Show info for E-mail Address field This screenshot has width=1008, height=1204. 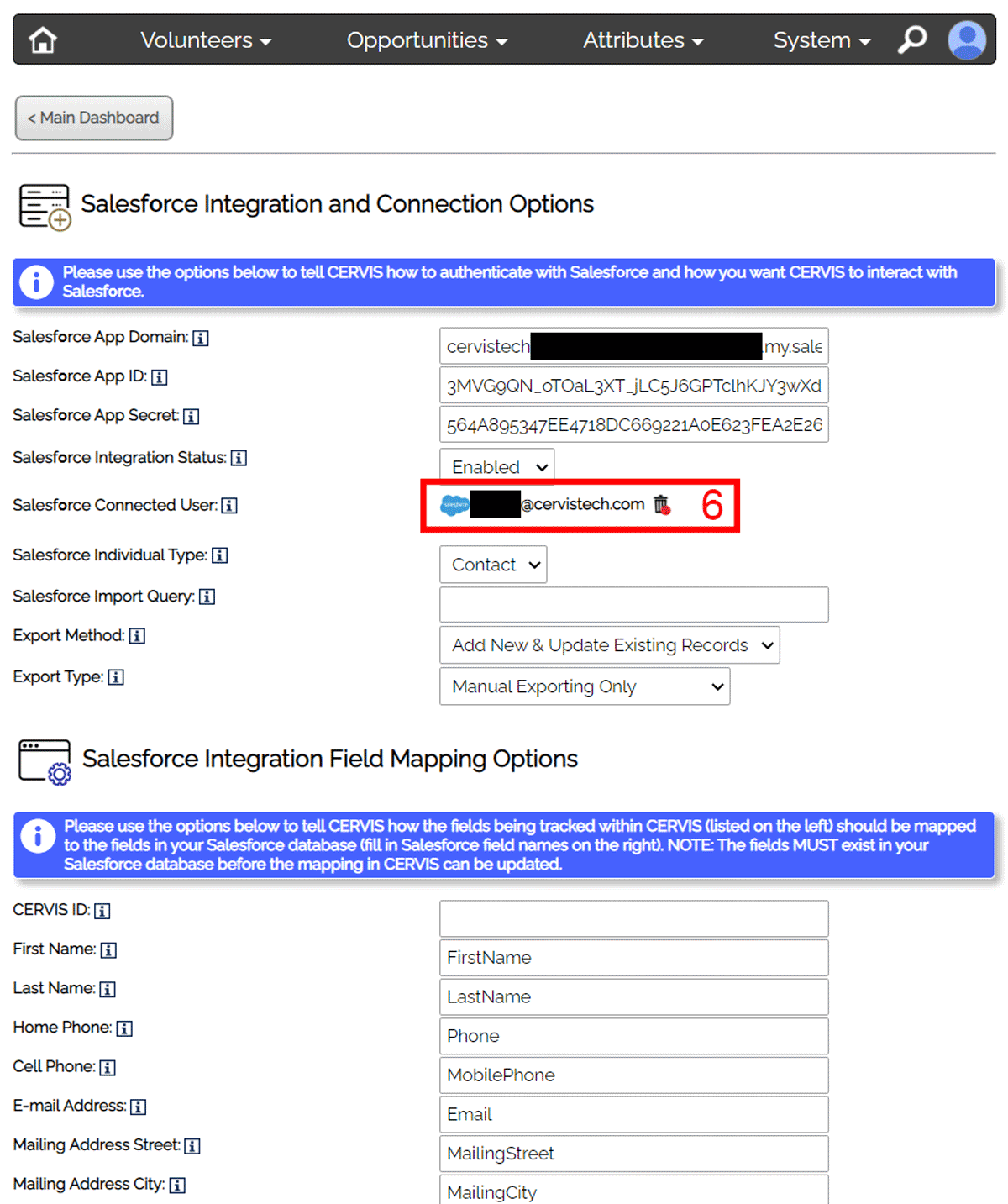[139, 1107]
